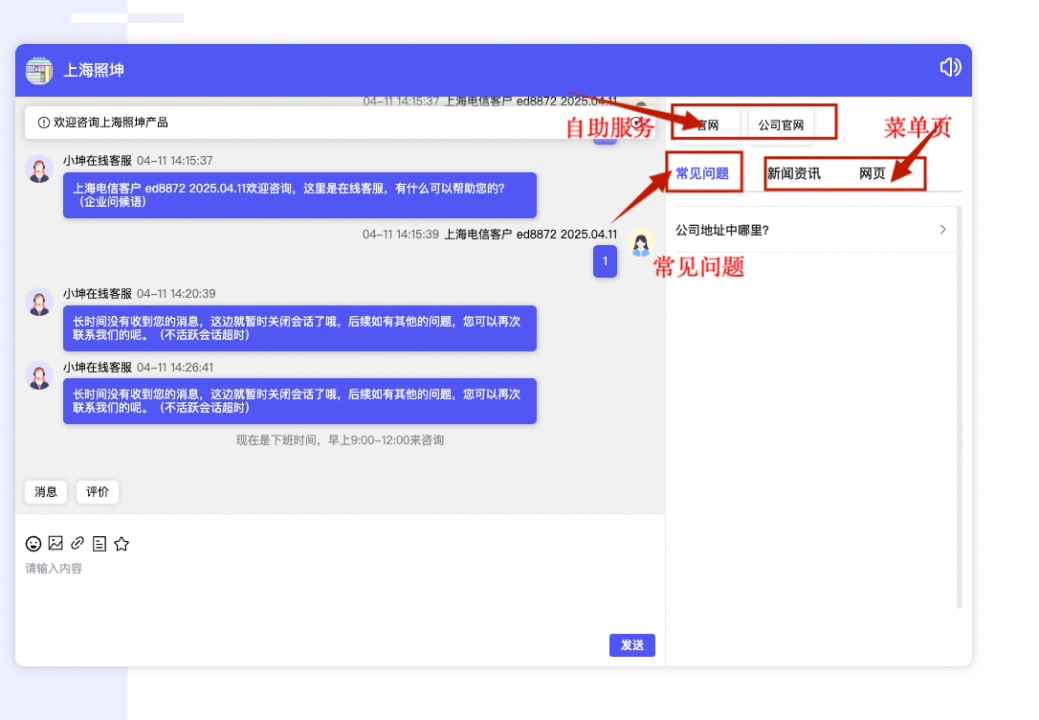Screen dimensions: 1039x720
Task: Click the image upload icon
Action: (x=56, y=543)
